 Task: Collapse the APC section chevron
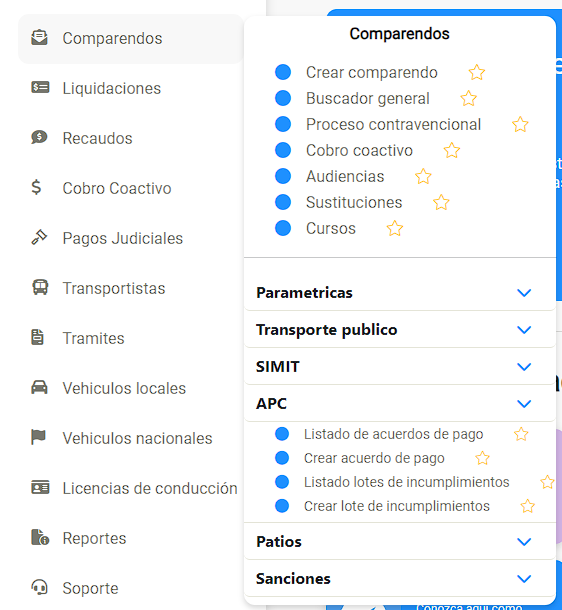coord(524,403)
